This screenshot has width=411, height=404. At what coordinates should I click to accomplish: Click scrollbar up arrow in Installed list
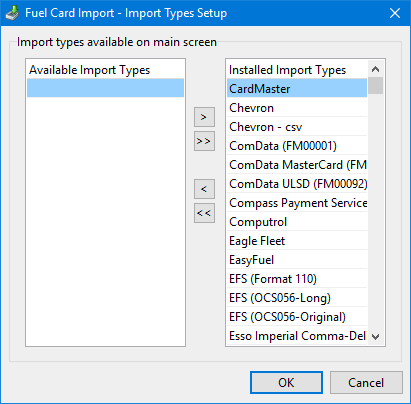(x=376, y=69)
